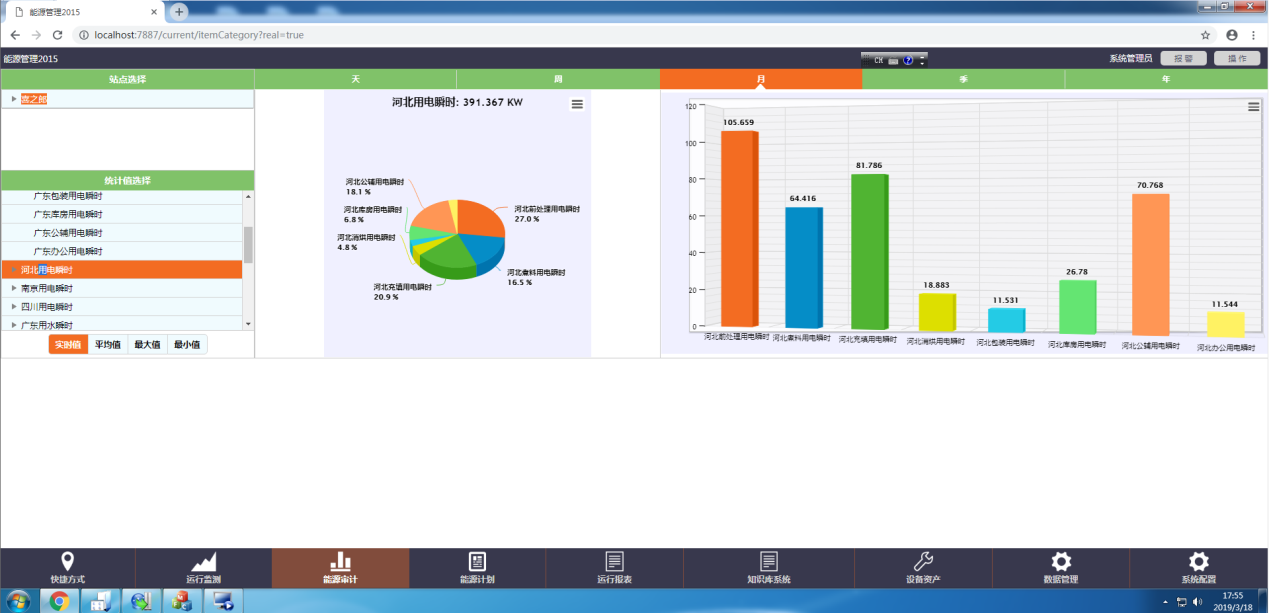This screenshot has width=1269, height=613.
Task: Open 设备资产 wrench icon
Action: pyautogui.click(x=923, y=562)
